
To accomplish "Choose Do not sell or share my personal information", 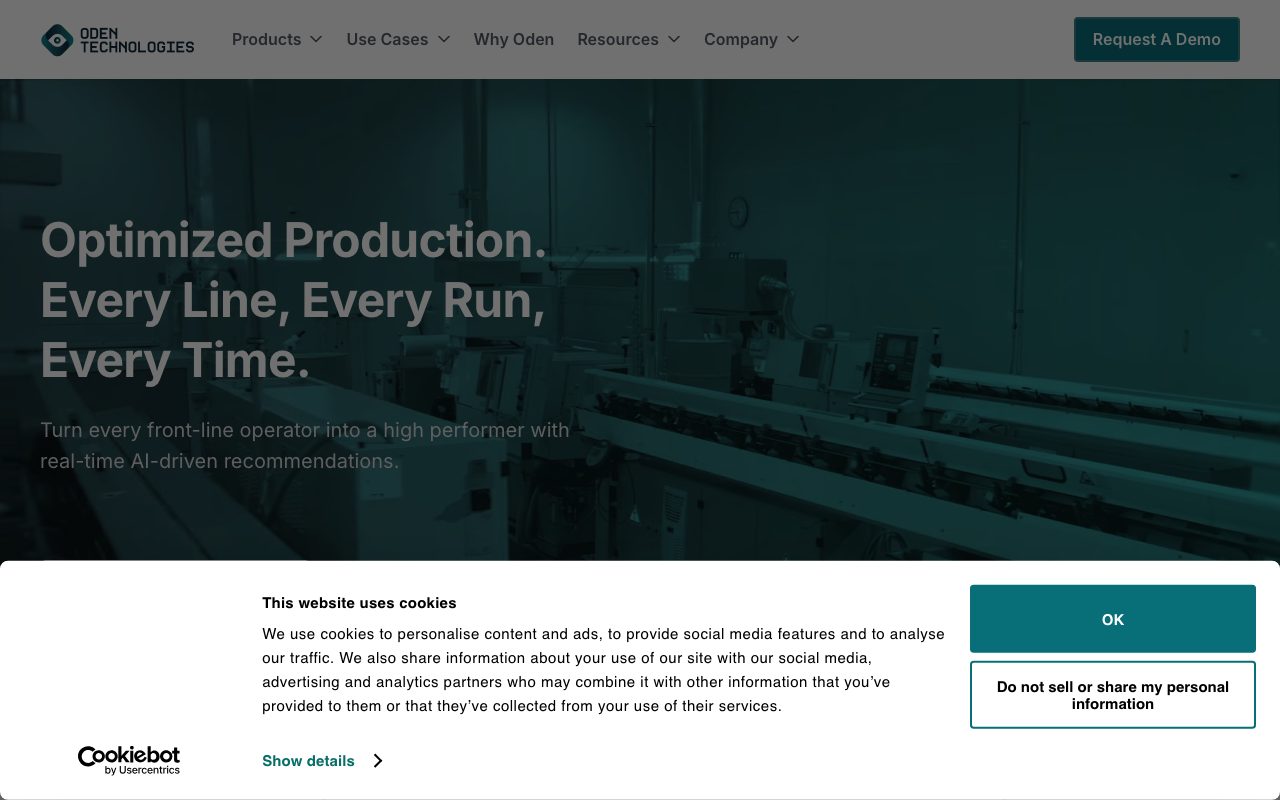I will [1113, 695].
